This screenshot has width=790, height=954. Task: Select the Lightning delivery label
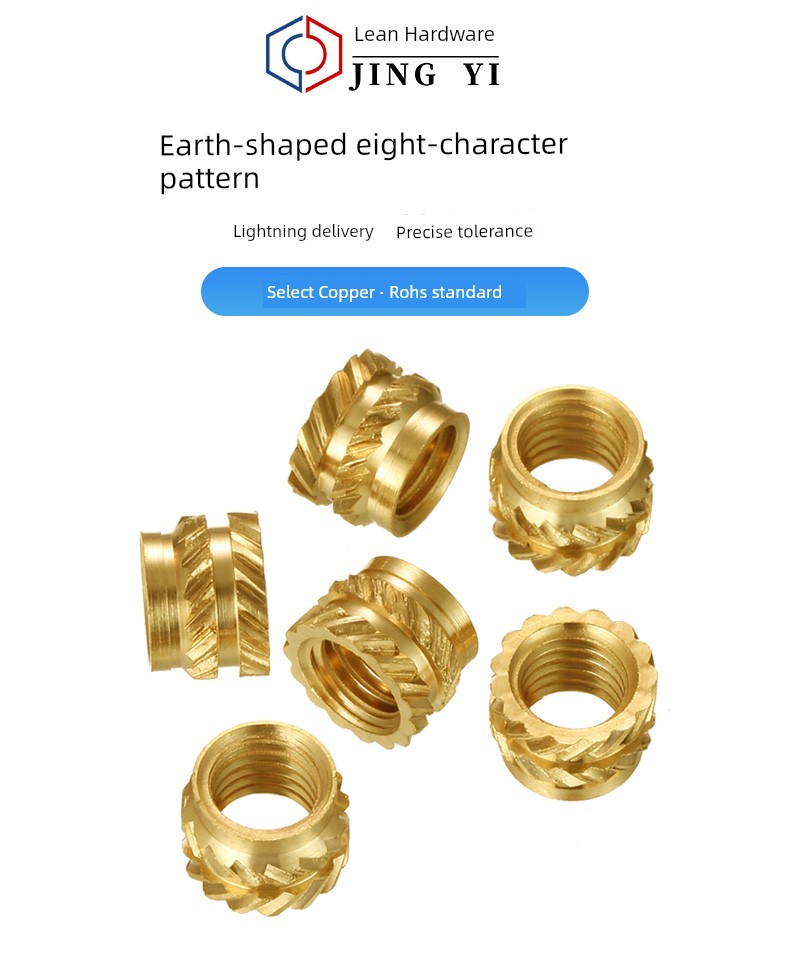coord(303,232)
